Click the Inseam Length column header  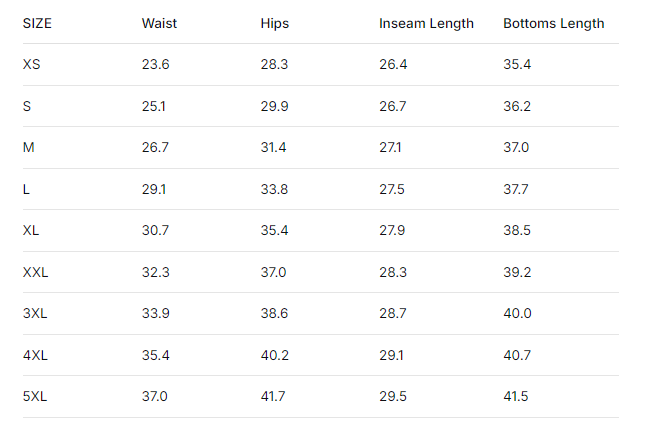426,23
